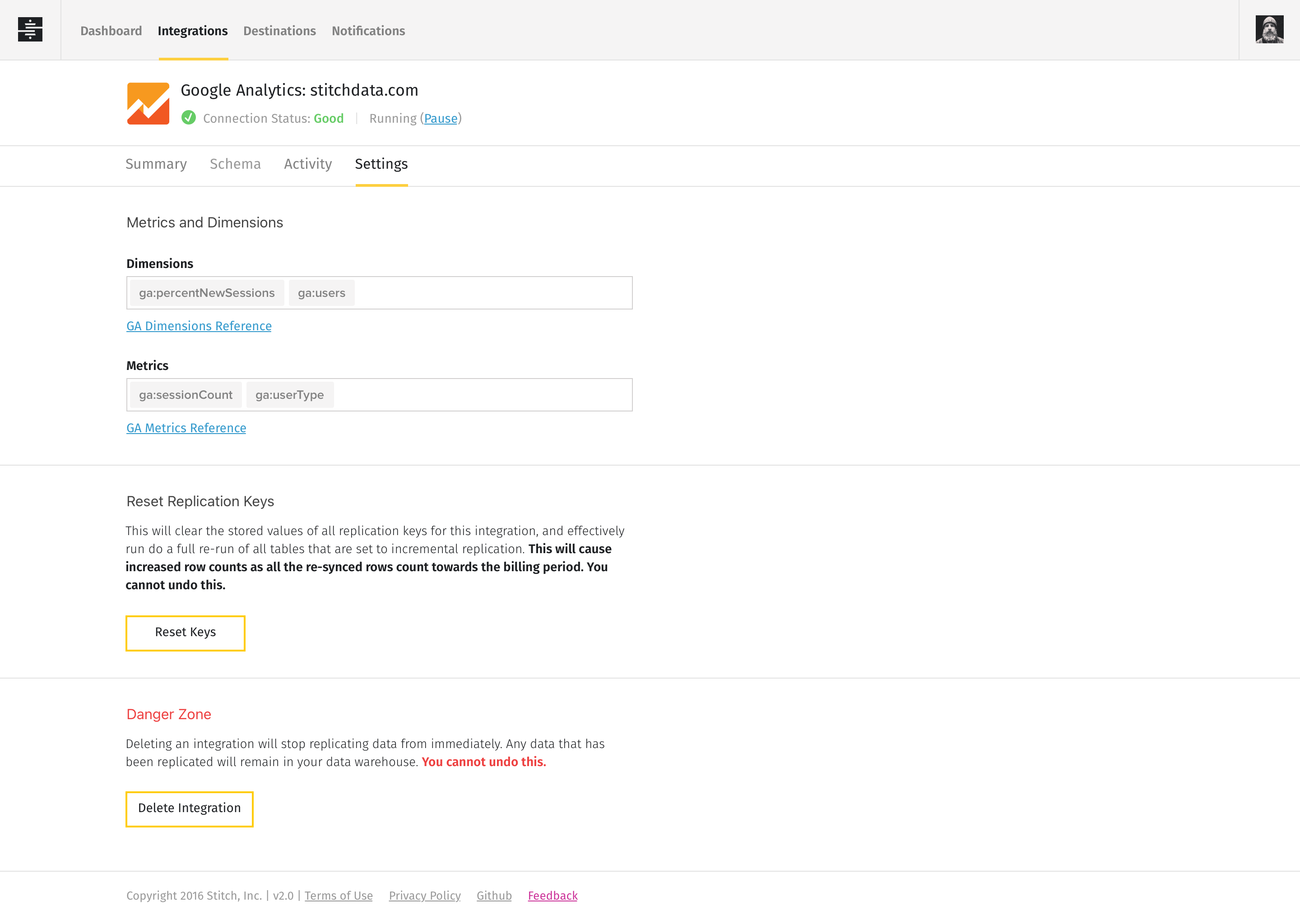Select the ga:sessionCount metric tag
The height and width of the screenshot is (924, 1300).
(186, 395)
